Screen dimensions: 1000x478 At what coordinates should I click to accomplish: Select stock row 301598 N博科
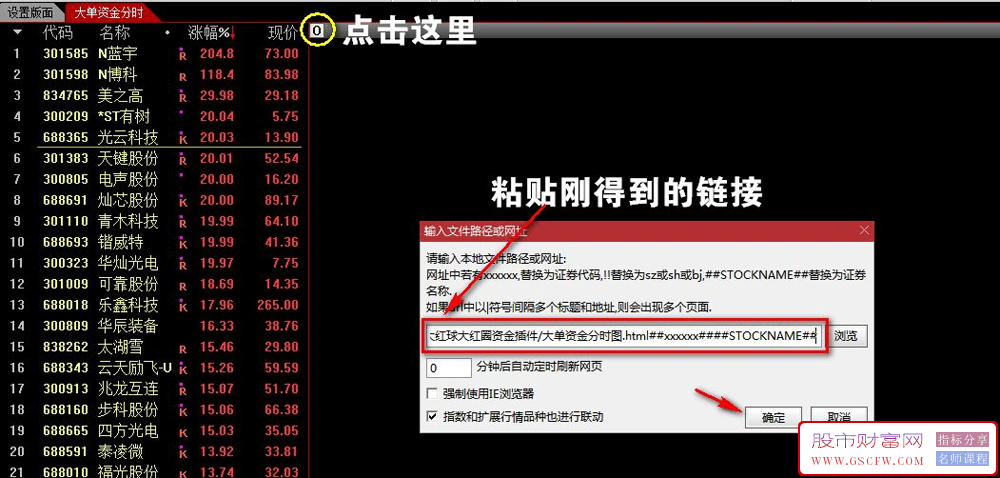click(x=154, y=75)
